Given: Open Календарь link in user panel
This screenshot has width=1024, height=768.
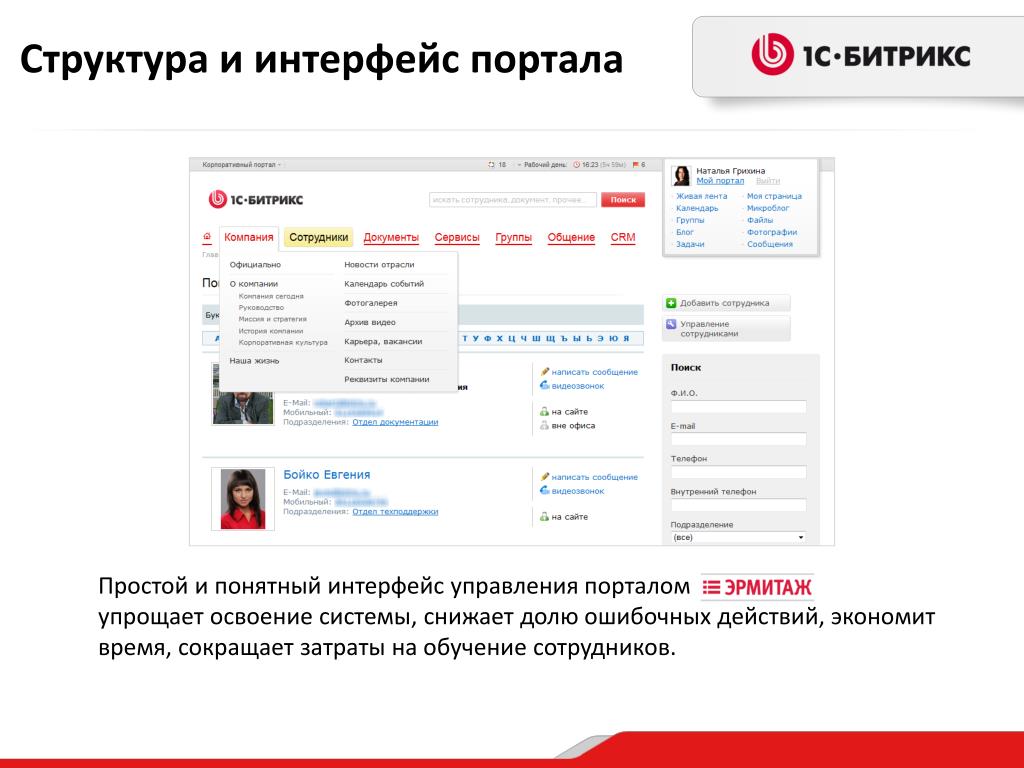Looking at the screenshot, I should 697,208.
